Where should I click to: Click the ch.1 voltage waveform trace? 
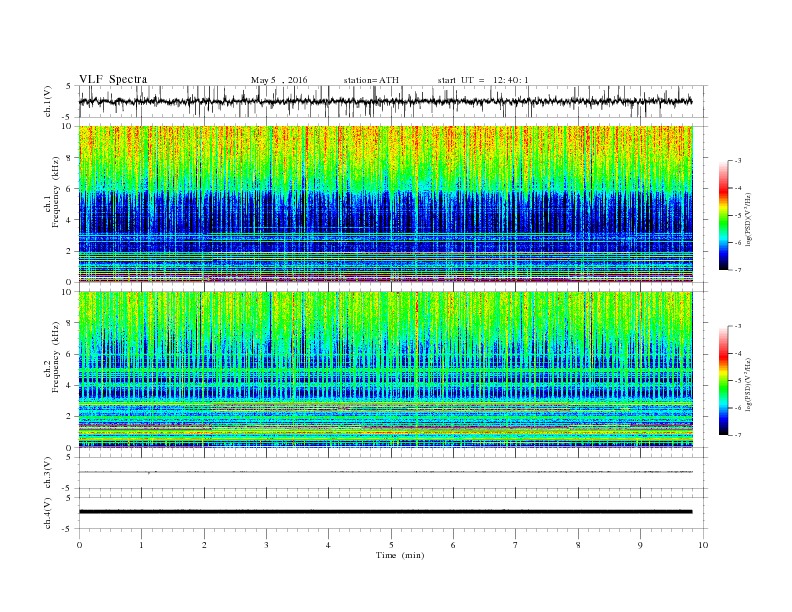[385, 101]
